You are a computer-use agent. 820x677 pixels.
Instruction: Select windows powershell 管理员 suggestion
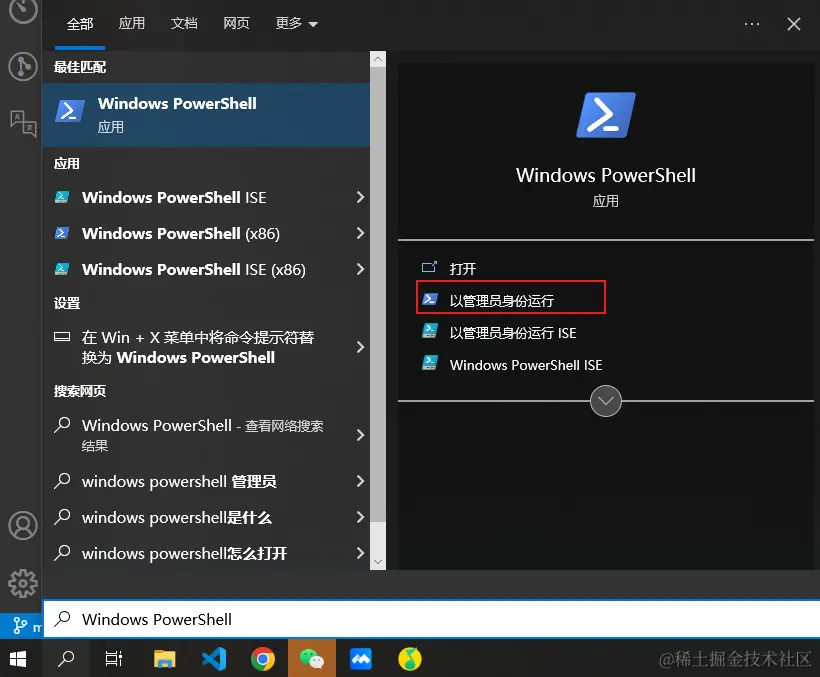point(206,481)
